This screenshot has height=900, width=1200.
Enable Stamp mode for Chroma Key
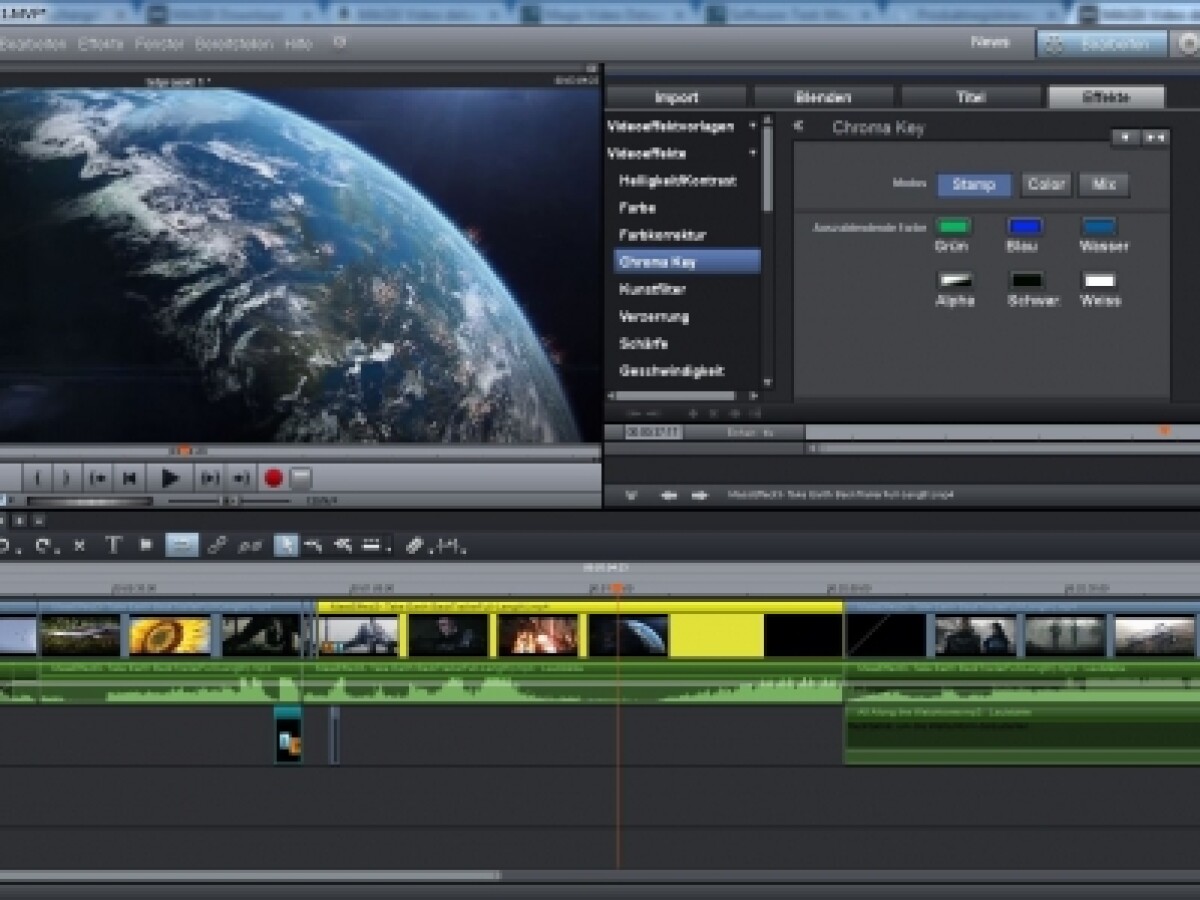(x=973, y=185)
